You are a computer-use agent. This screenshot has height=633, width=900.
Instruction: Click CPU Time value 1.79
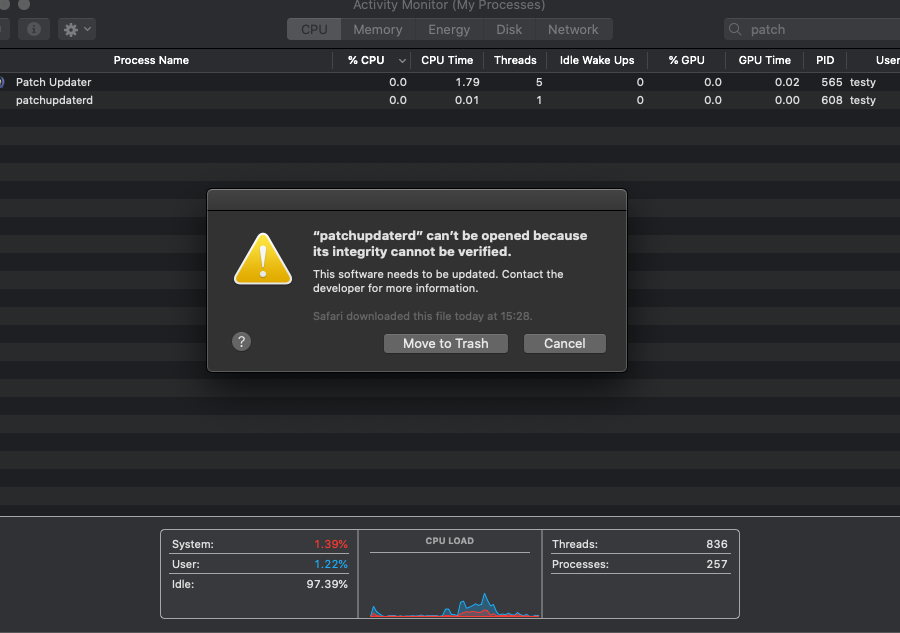point(467,82)
